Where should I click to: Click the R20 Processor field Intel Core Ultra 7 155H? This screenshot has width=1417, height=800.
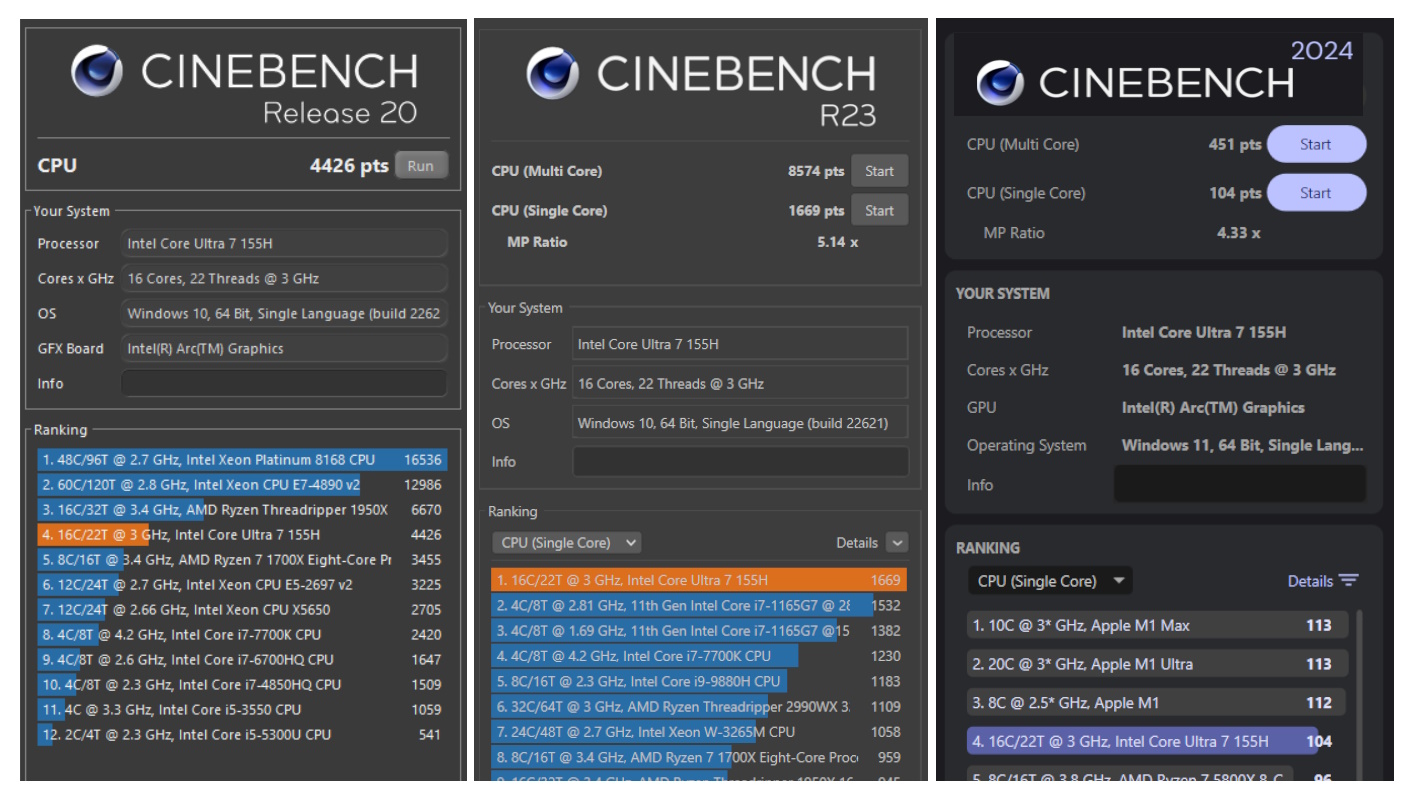(x=284, y=244)
